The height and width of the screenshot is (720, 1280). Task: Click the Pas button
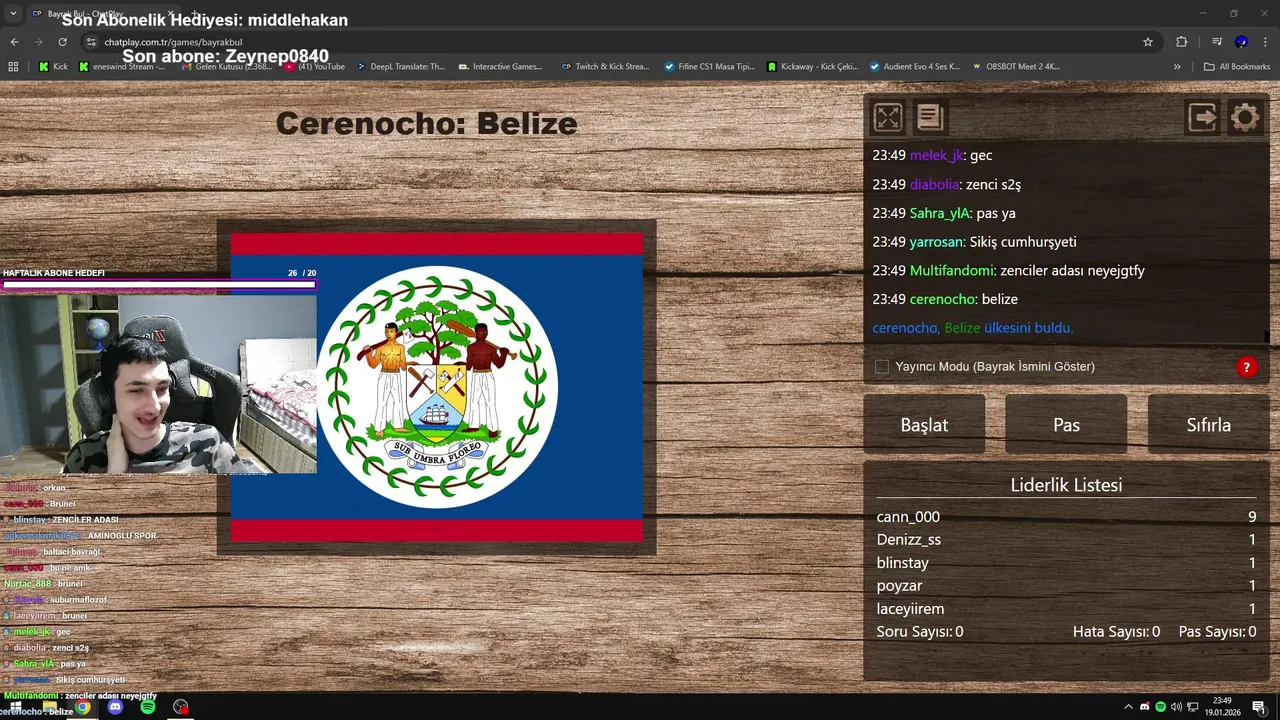coord(1066,424)
